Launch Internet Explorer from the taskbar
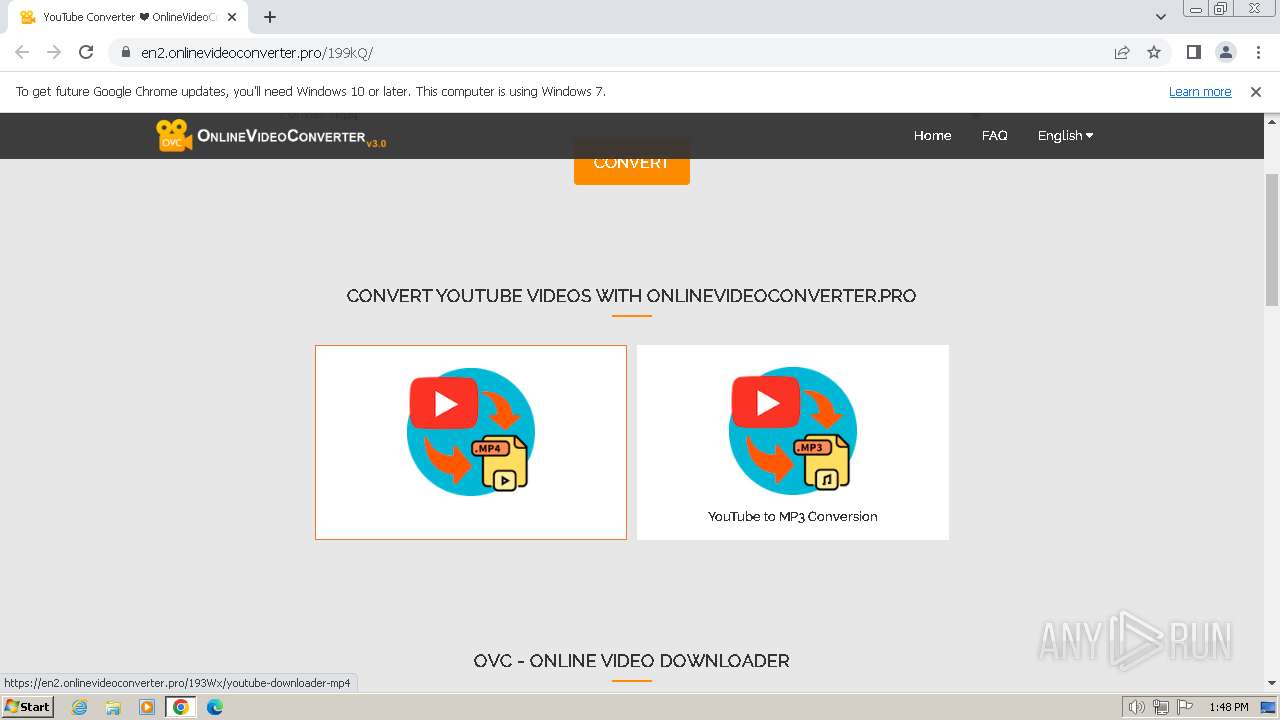The height and width of the screenshot is (720, 1280). pos(80,707)
